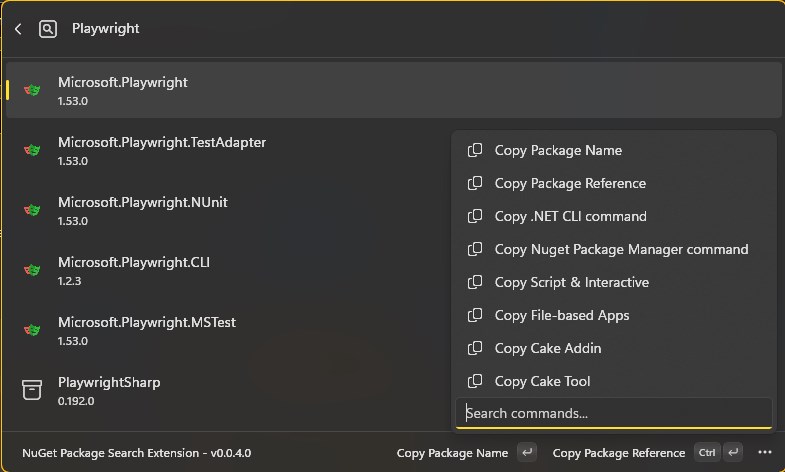Click the Playwright search query field
785x472 pixels.
(106, 29)
